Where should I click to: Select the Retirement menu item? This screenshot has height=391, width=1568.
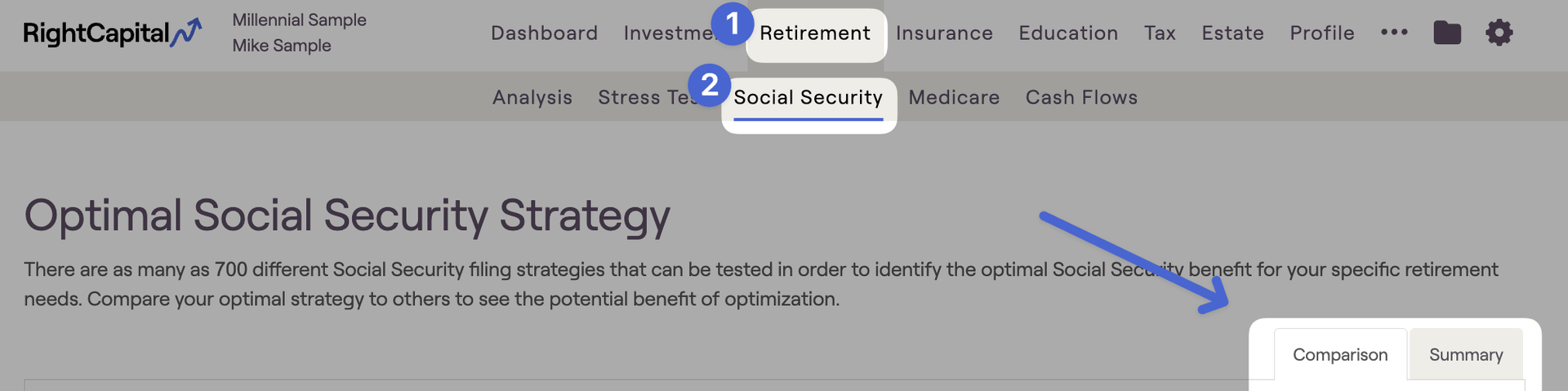tap(815, 33)
